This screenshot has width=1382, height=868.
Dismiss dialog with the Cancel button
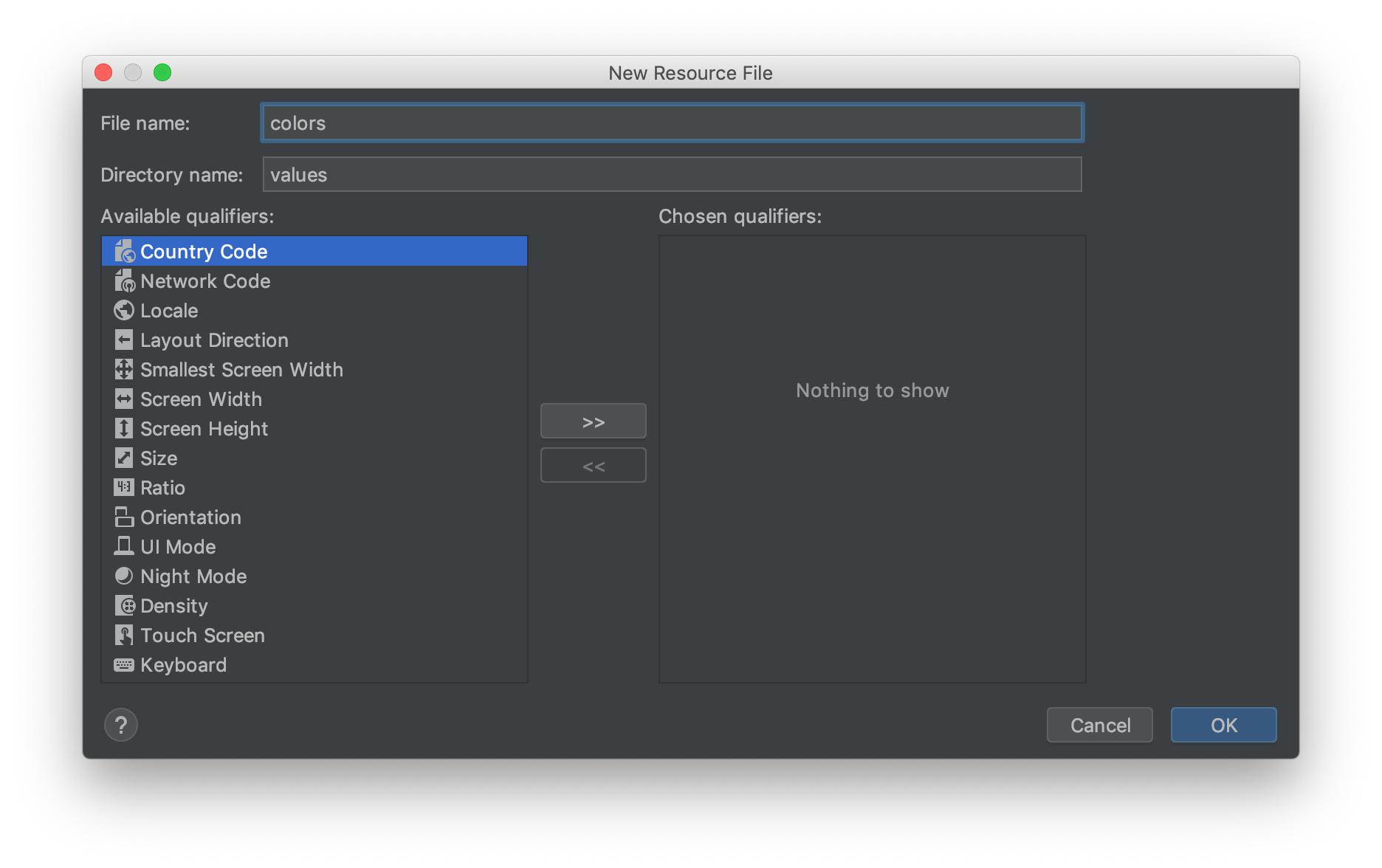(1099, 725)
